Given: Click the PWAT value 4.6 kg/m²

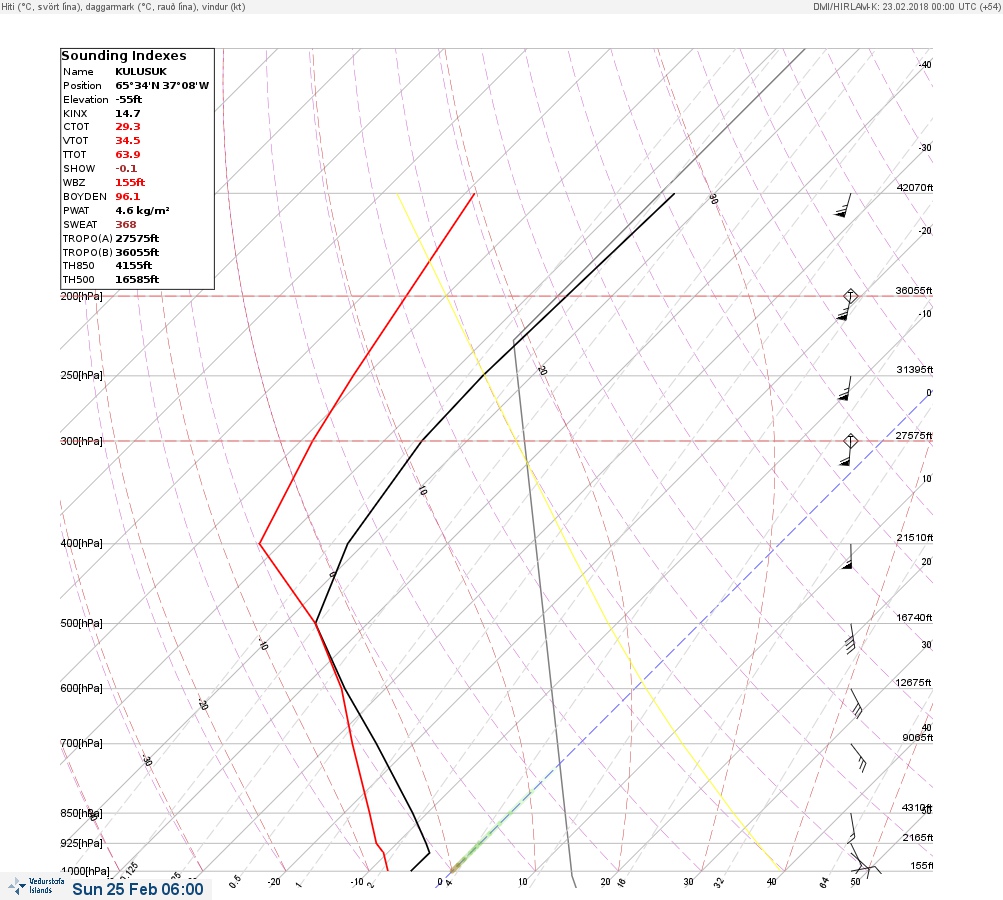Looking at the screenshot, I should click(142, 210).
